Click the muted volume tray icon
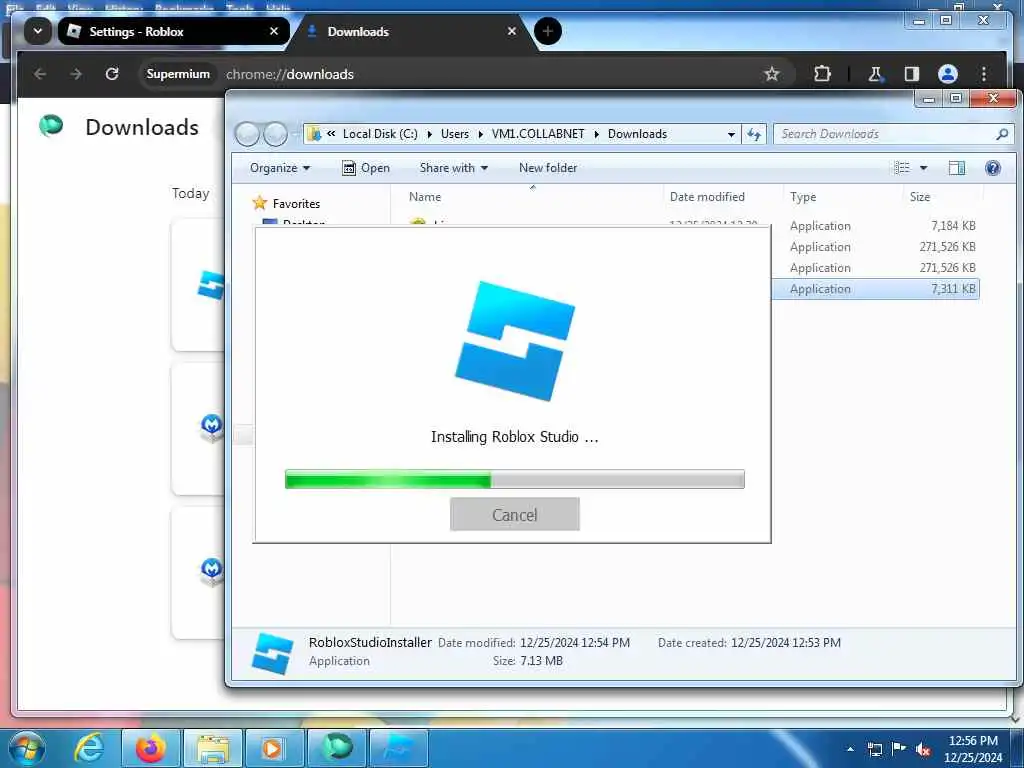Image resolution: width=1024 pixels, height=768 pixels. [x=922, y=749]
